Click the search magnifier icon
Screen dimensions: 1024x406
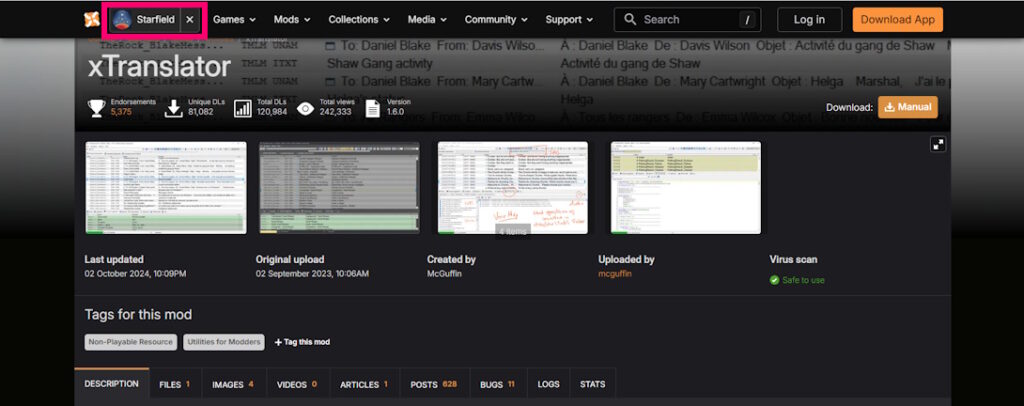coord(630,20)
